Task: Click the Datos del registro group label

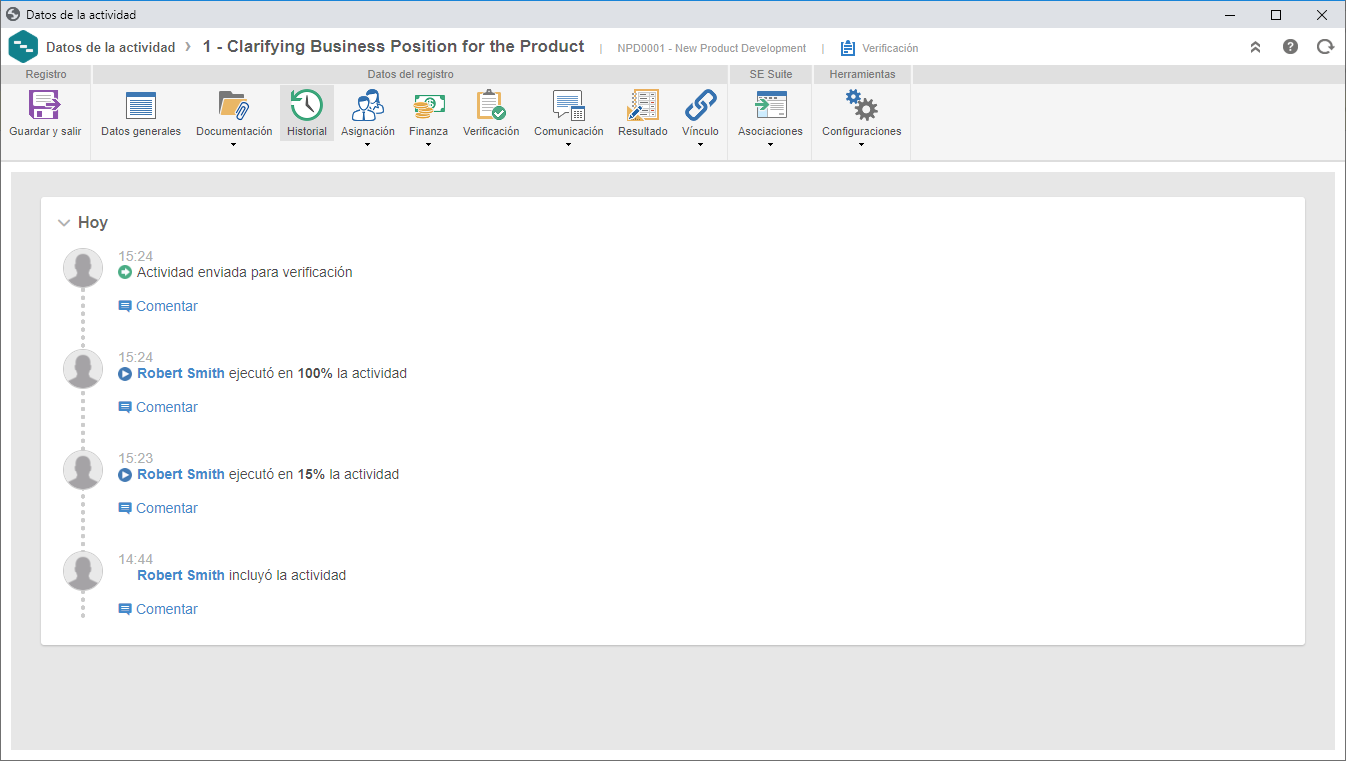Action: pos(410,74)
